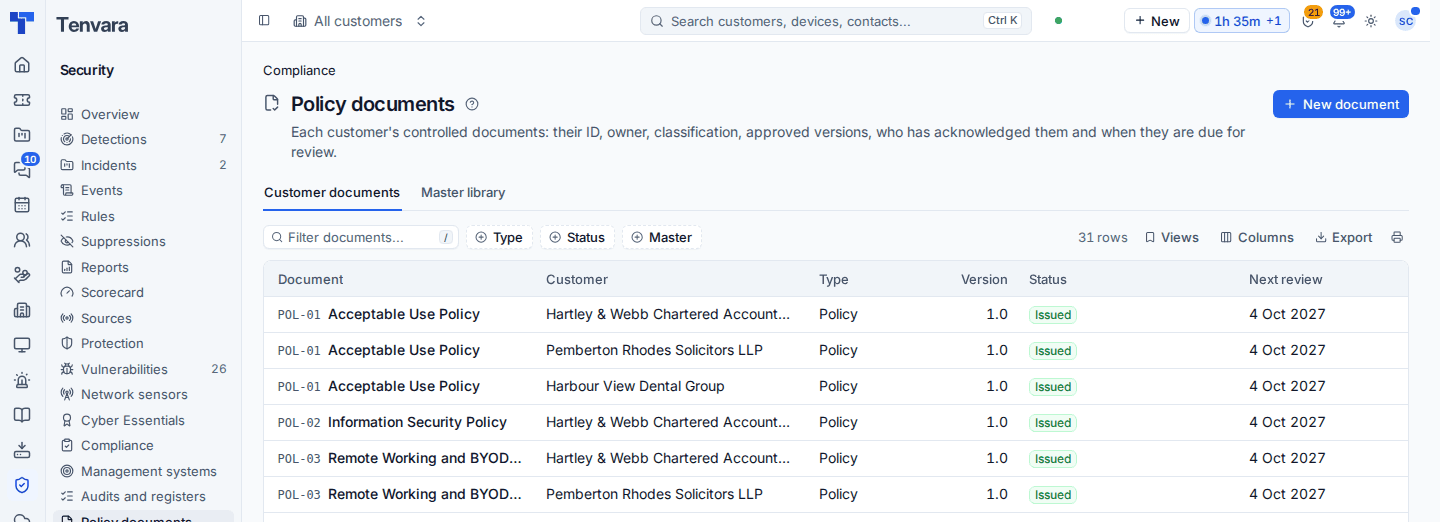Open Rules in Security menu

pyautogui.click(x=143, y=216)
